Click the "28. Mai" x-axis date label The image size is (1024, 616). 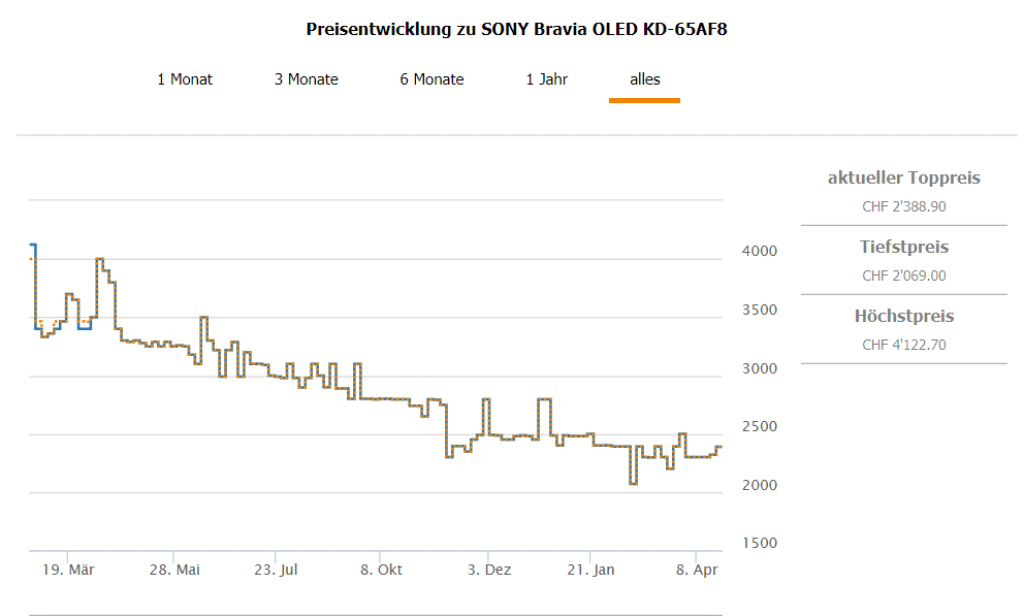tap(174, 570)
